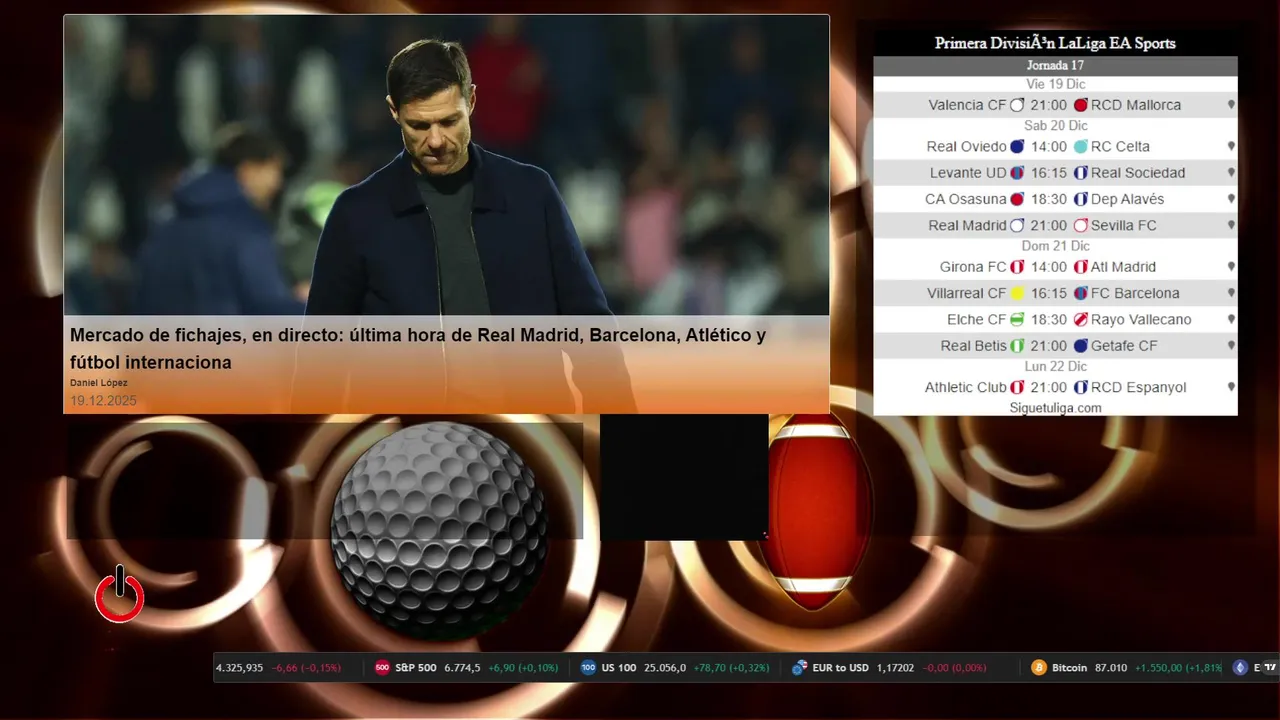Image resolution: width=1280 pixels, height=720 pixels.
Task: Click the news date 19.12.2025
Action: 103,401
